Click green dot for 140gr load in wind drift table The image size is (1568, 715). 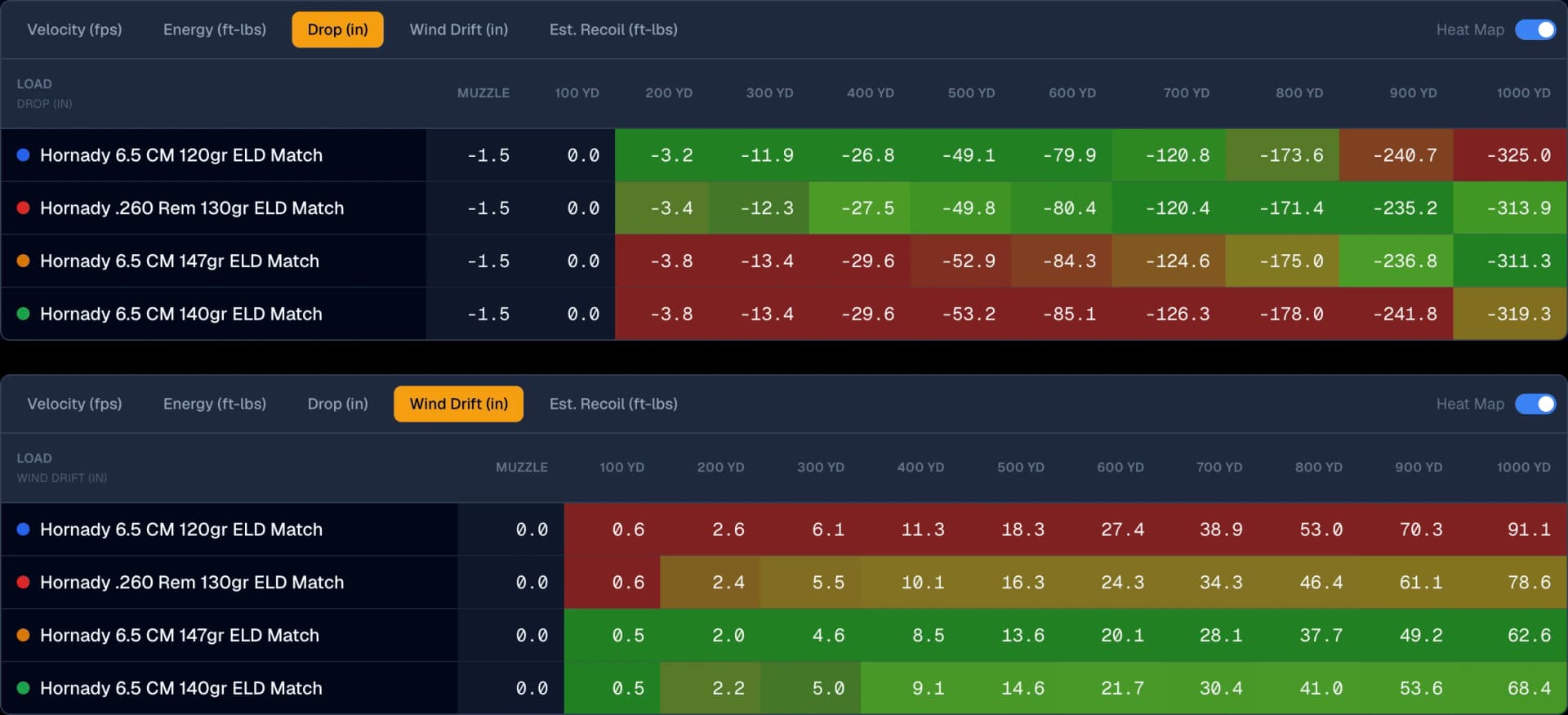point(24,688)
